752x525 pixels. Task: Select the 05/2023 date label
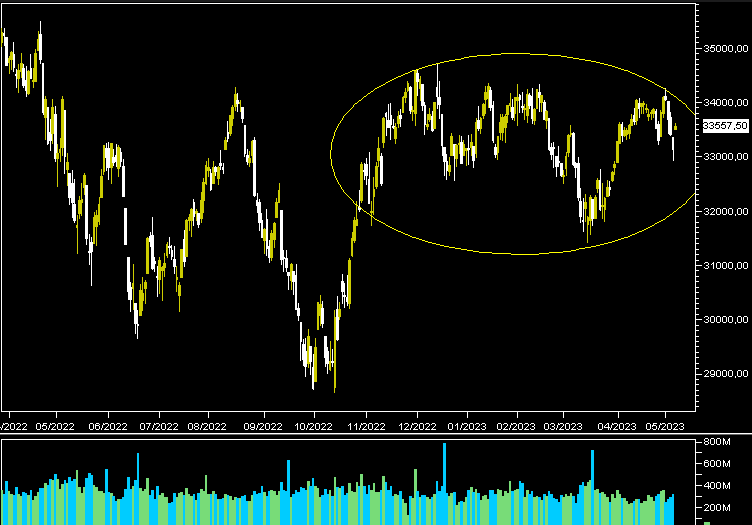tap(665, 426)
